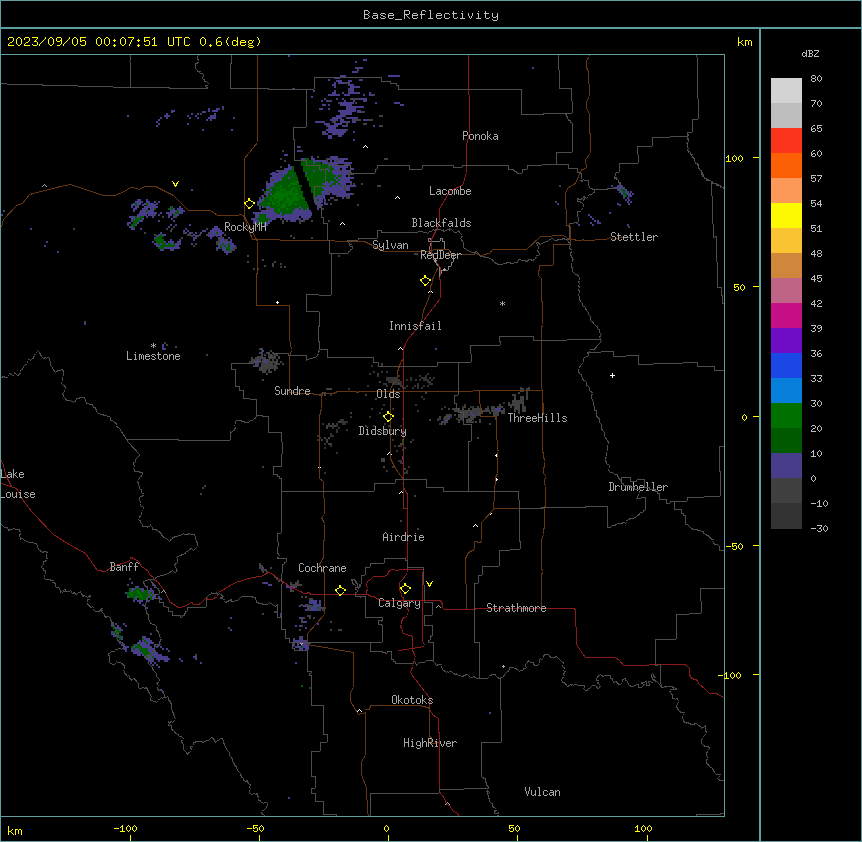
Task: Select the RedDeer label
Action: pos(440,255)
